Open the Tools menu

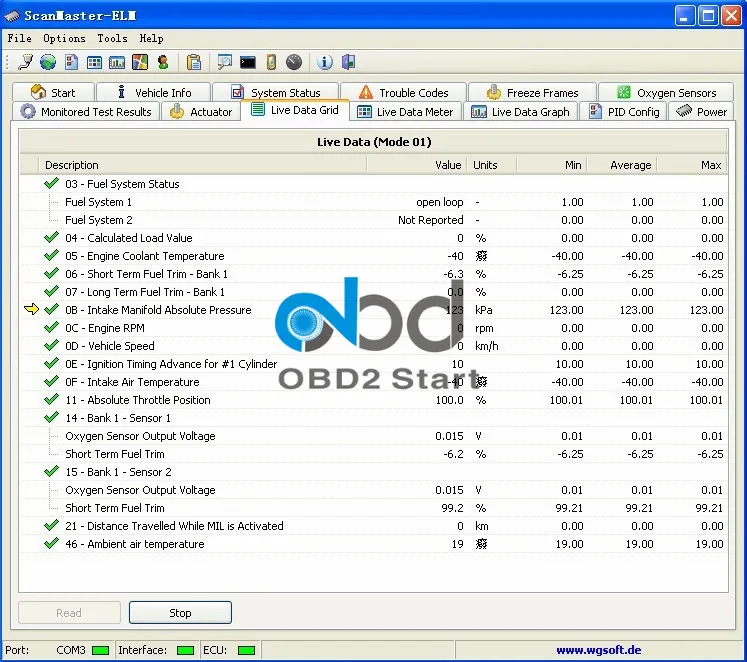coord(112,38)
